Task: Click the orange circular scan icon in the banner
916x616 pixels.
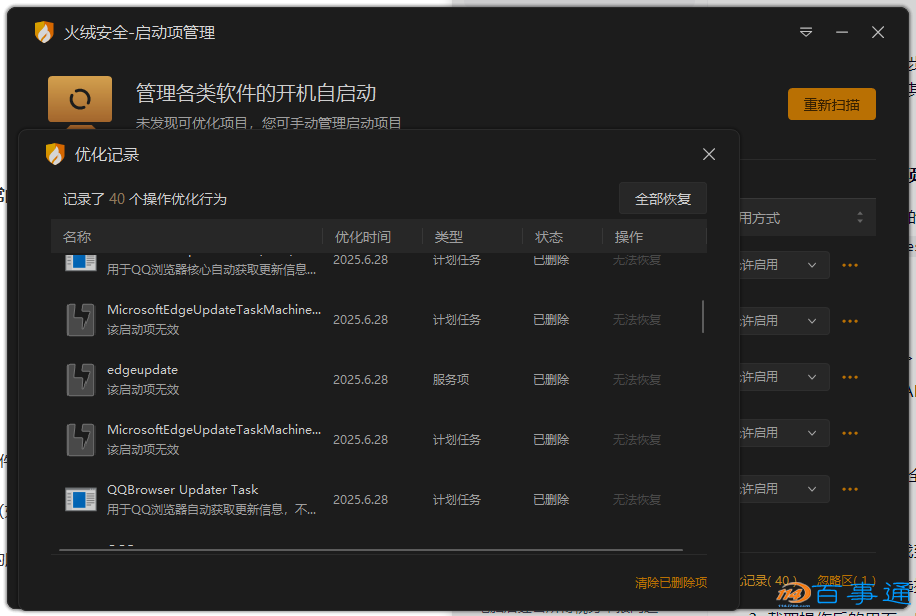Action: tap(80, 100)
